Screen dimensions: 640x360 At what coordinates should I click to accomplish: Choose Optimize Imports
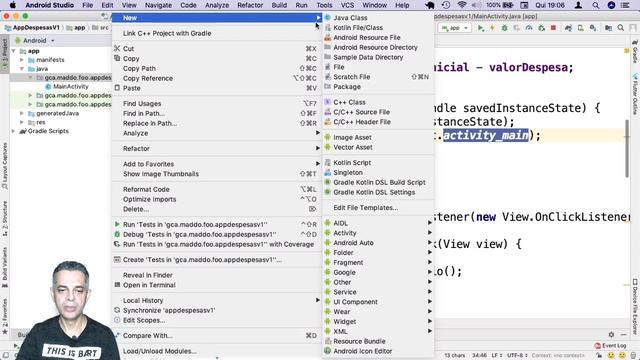coord(149,199)
